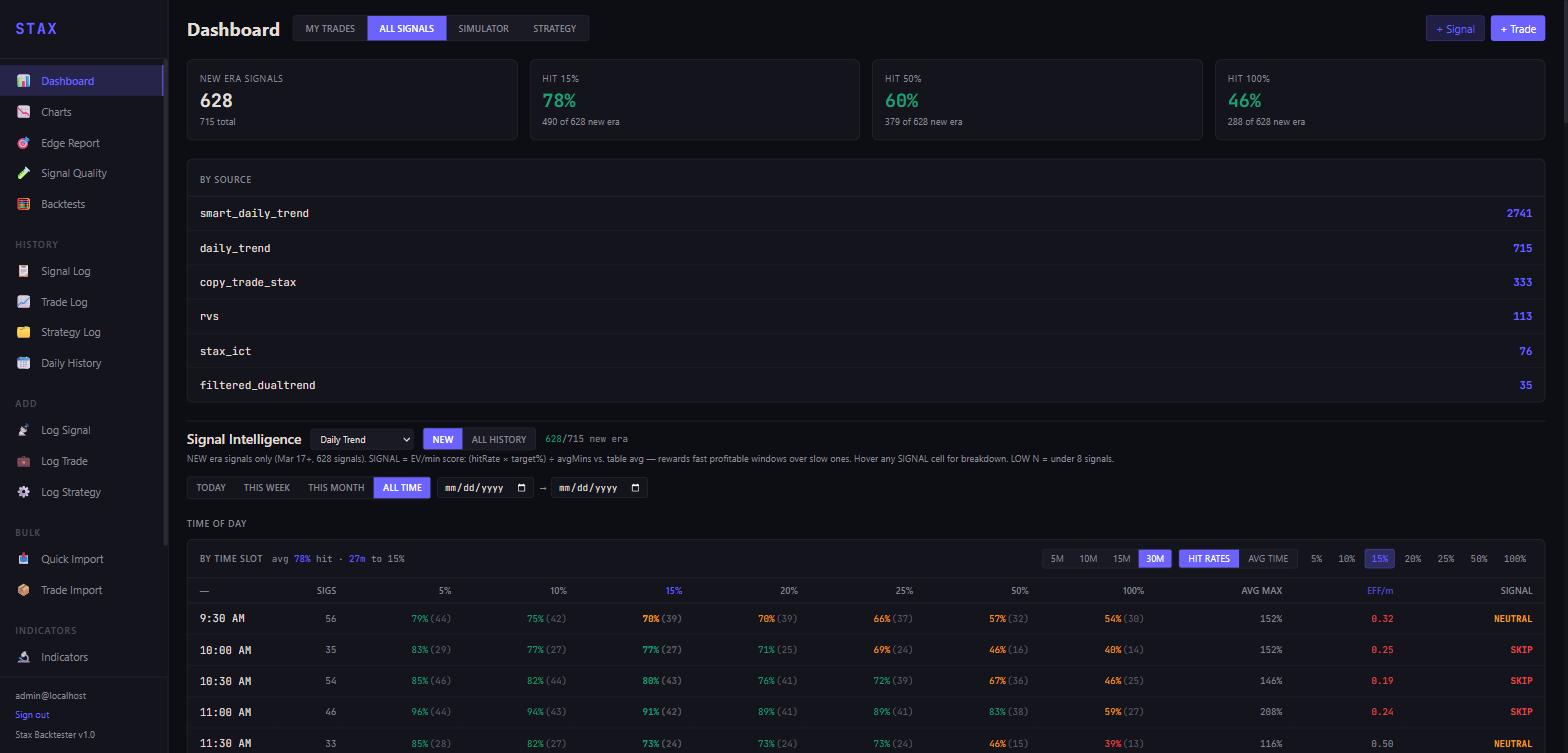The image size is (1568, 753).
Task: Click the filtered_dualtrend source row
Action: pyautogui.click(x=866, y=385)
